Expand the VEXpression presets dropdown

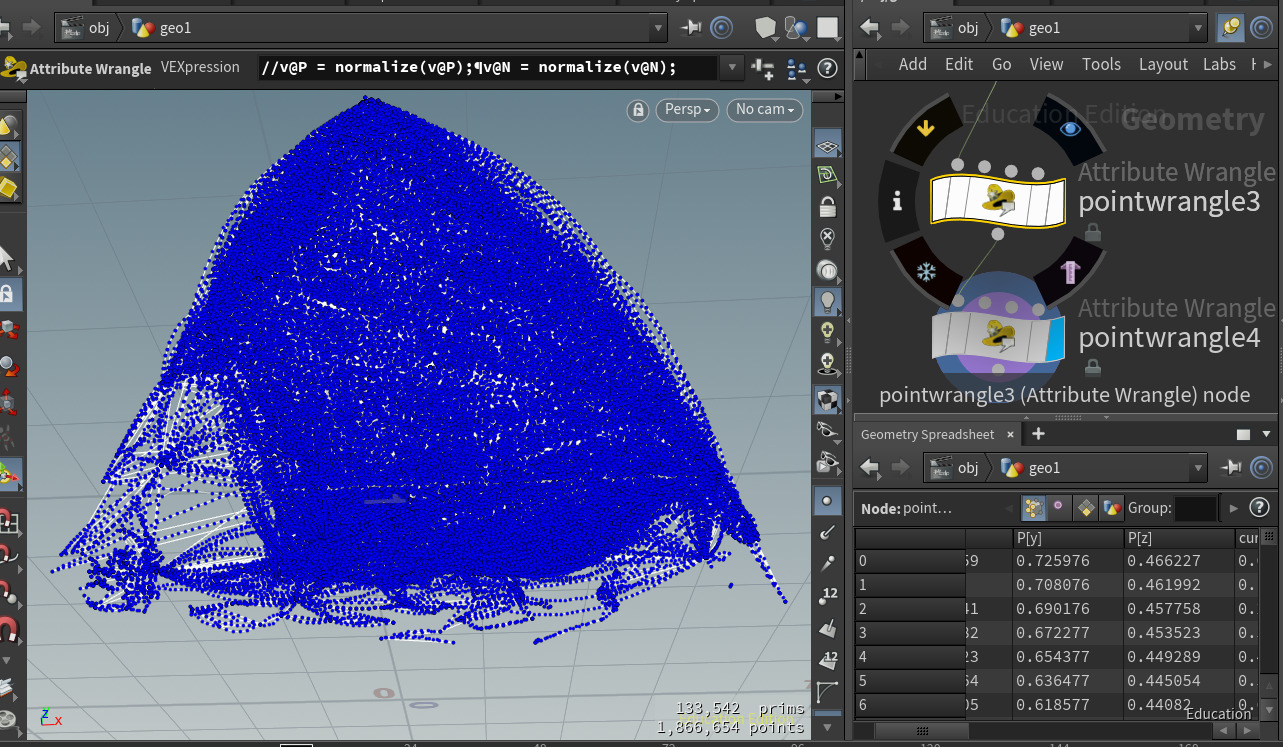tap(732, 68)
